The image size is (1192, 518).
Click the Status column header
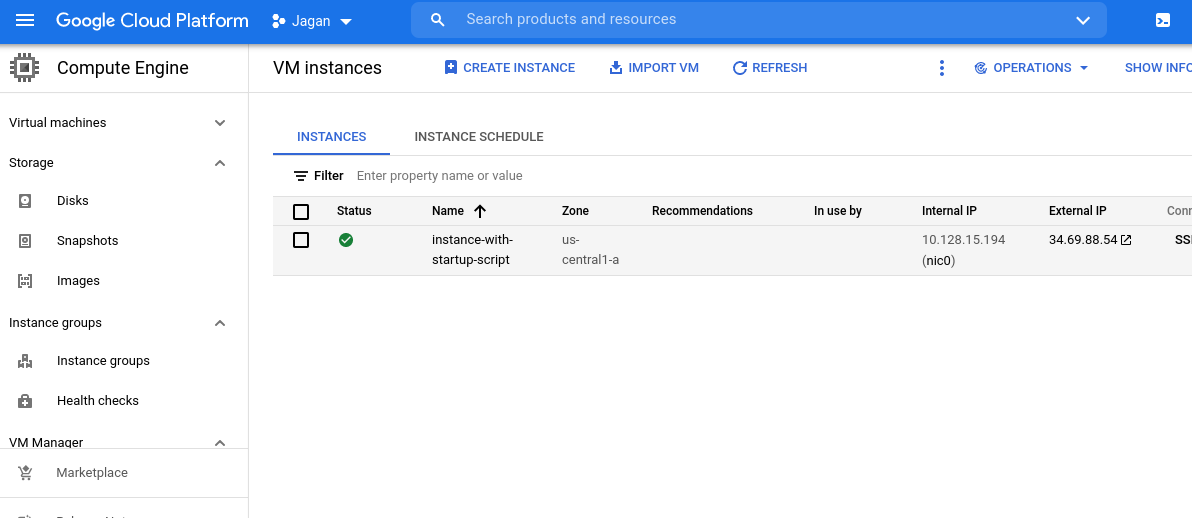click(354, 211)
